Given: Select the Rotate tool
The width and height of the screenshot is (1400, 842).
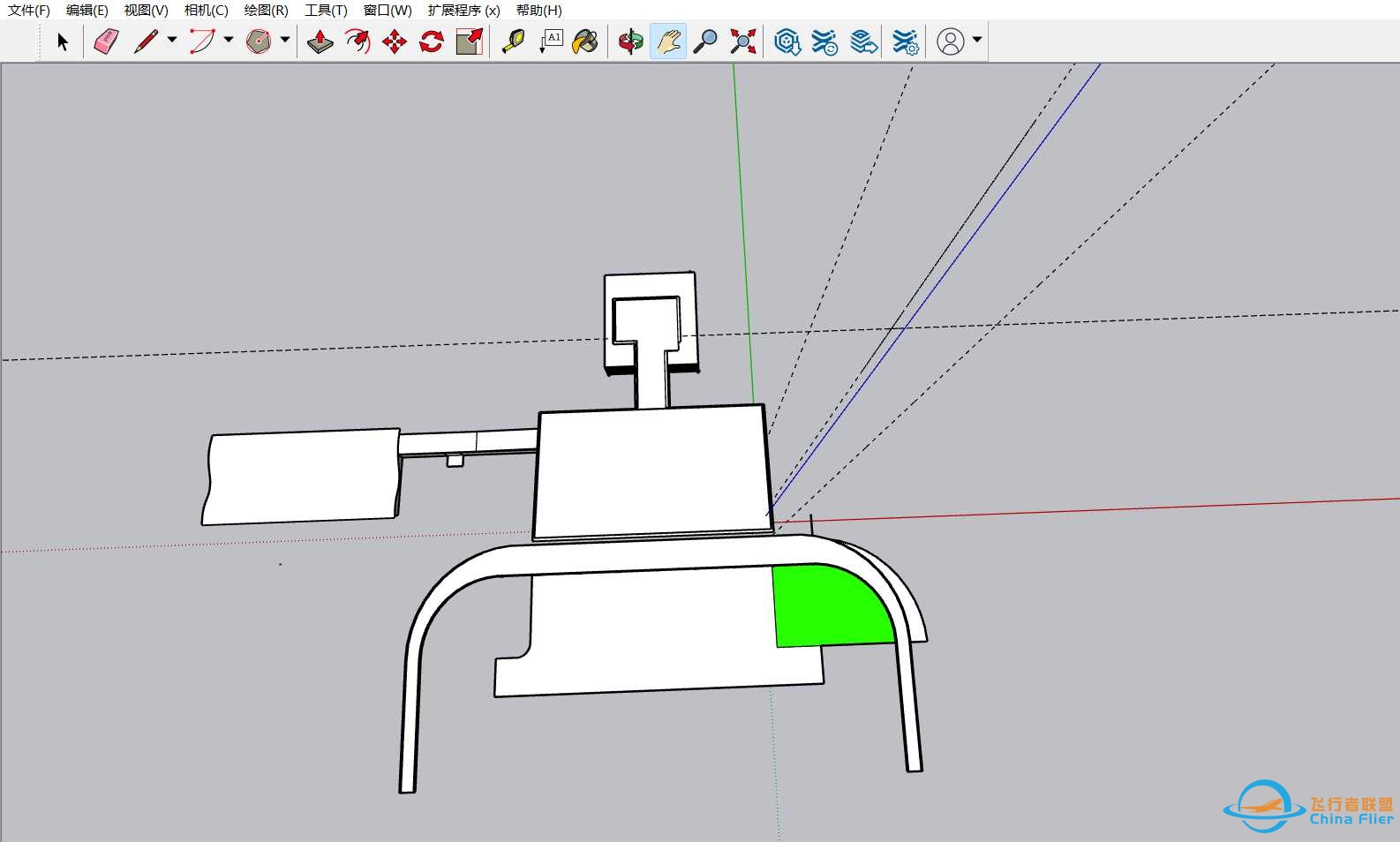Looking at the screenshot, I should click(431, 41).
